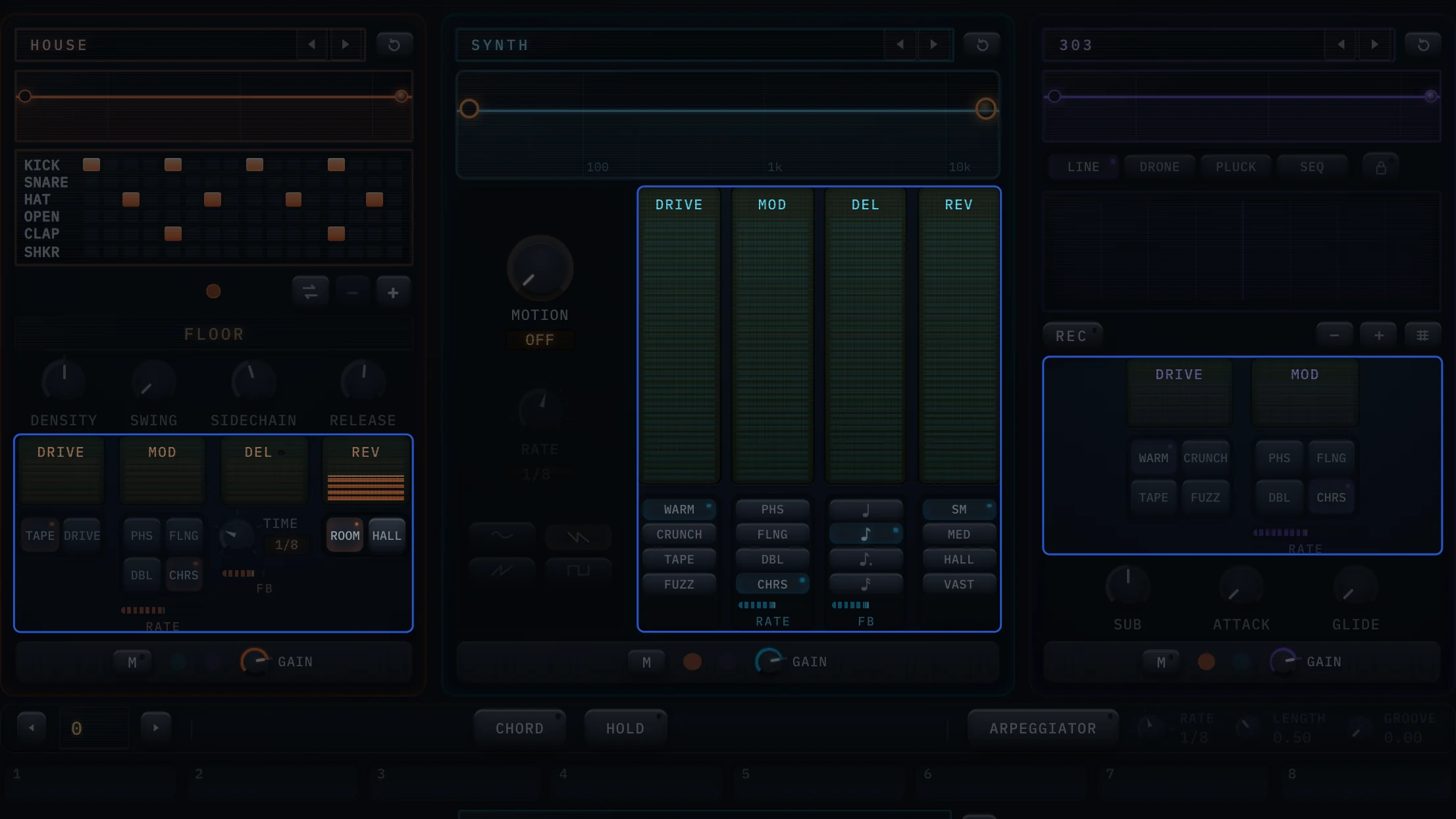1456x819 pixels.
Task: Select HALL reverb in synth effects
Action: (x=959, y=560)
